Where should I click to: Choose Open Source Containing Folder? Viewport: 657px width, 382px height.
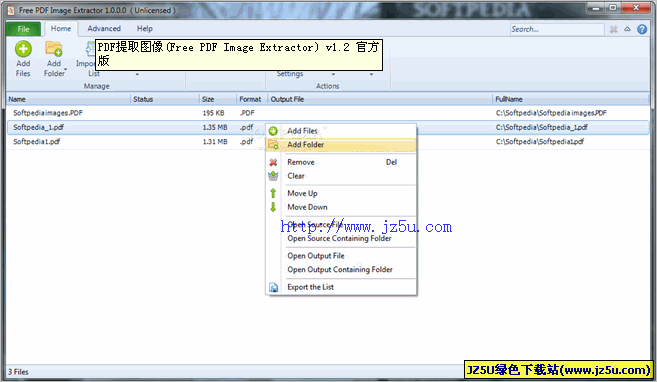coord(341,238)
